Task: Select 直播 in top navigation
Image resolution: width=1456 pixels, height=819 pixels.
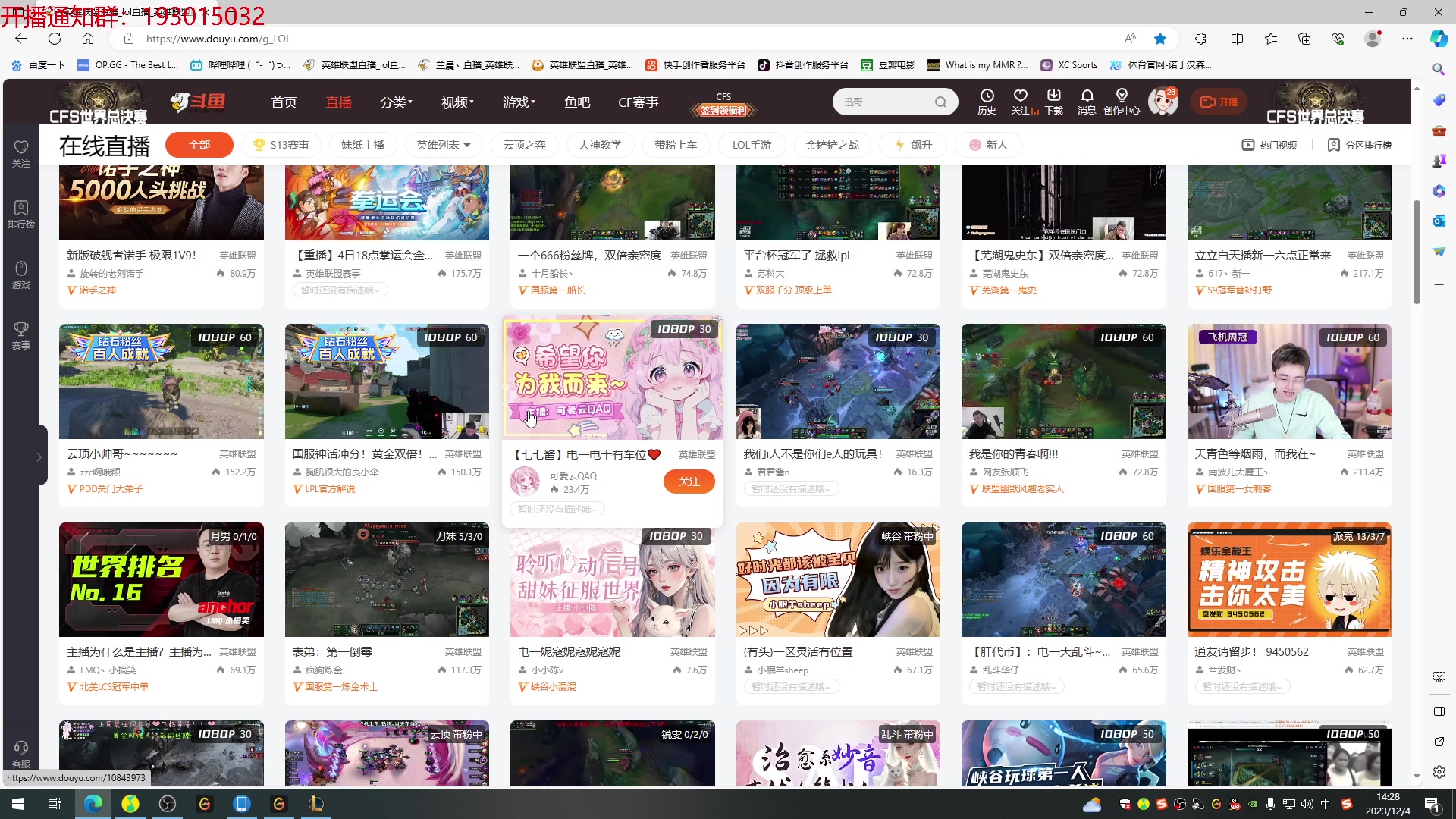Action: (338, 102)
